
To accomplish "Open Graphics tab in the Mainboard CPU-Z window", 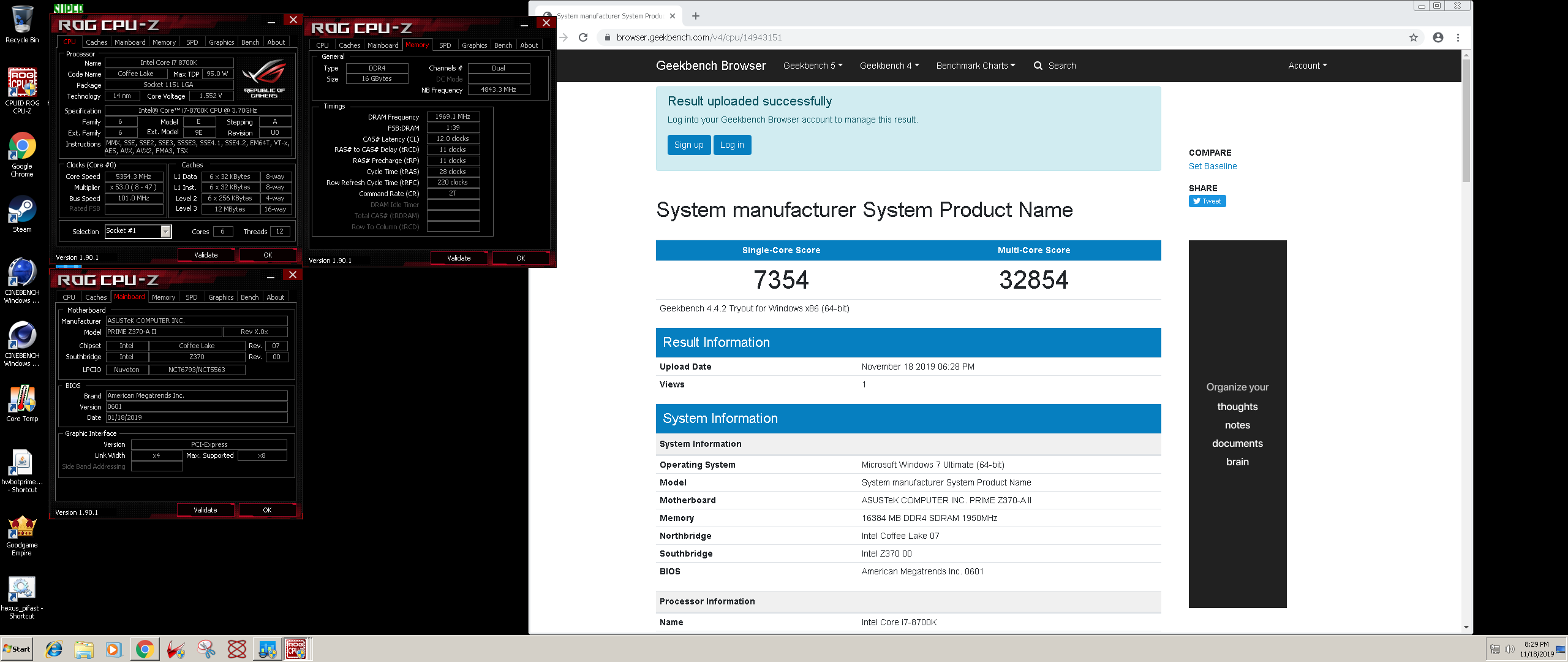I will [221, 297].
